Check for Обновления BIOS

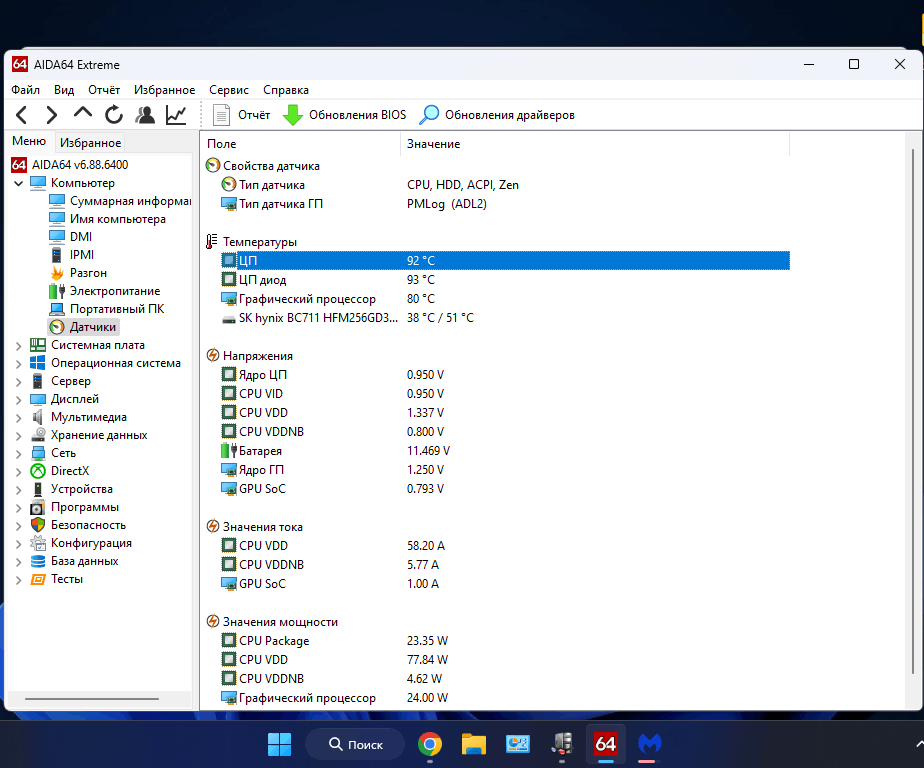pyautogui.click(x=345, y=115)
